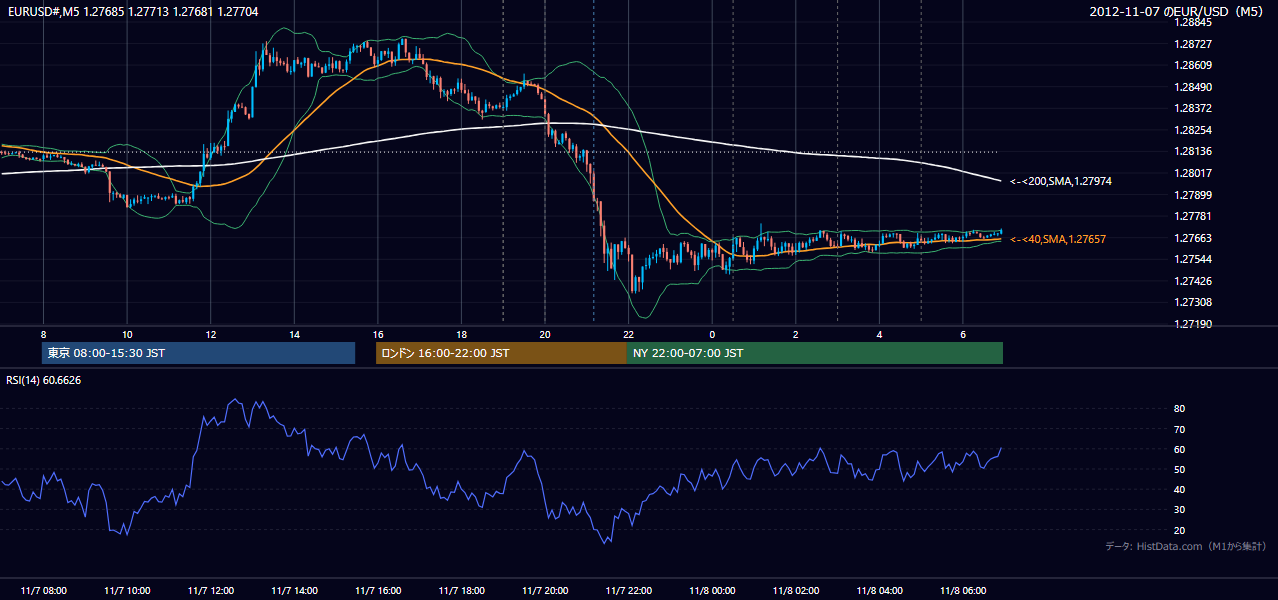This screenshot has height=600, width=1278.
Task: Click hour label 10 under the price chart
Action: pyautogui.click(x=127, y=334)
